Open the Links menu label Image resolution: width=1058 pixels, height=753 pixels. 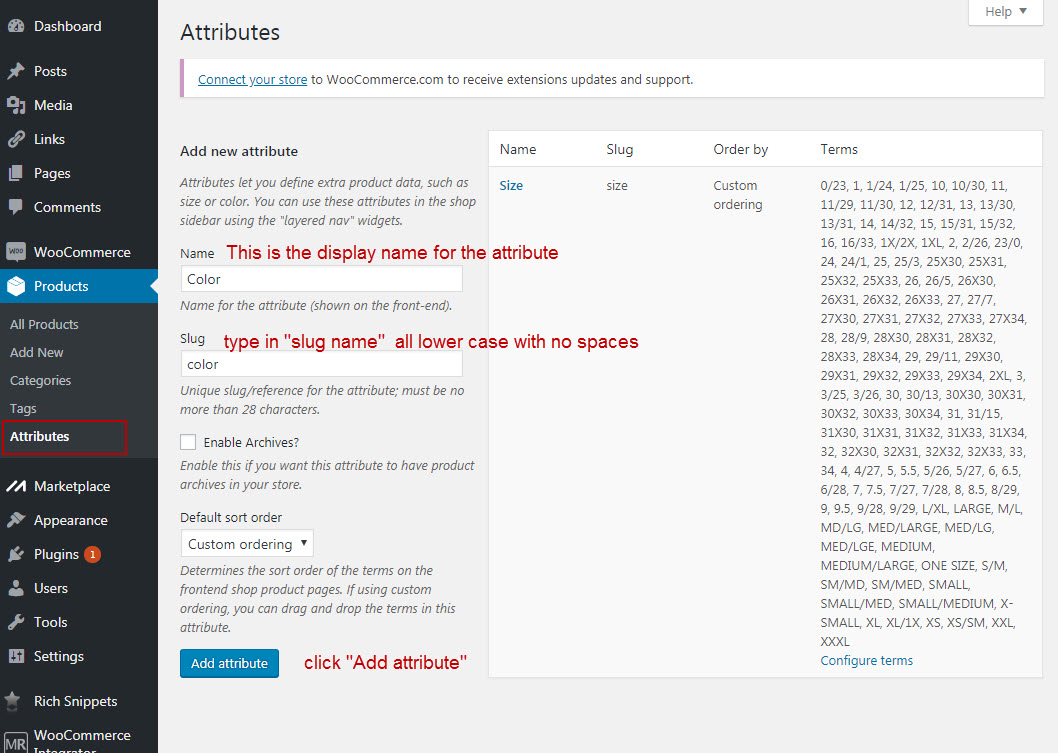tap(49, 139)
